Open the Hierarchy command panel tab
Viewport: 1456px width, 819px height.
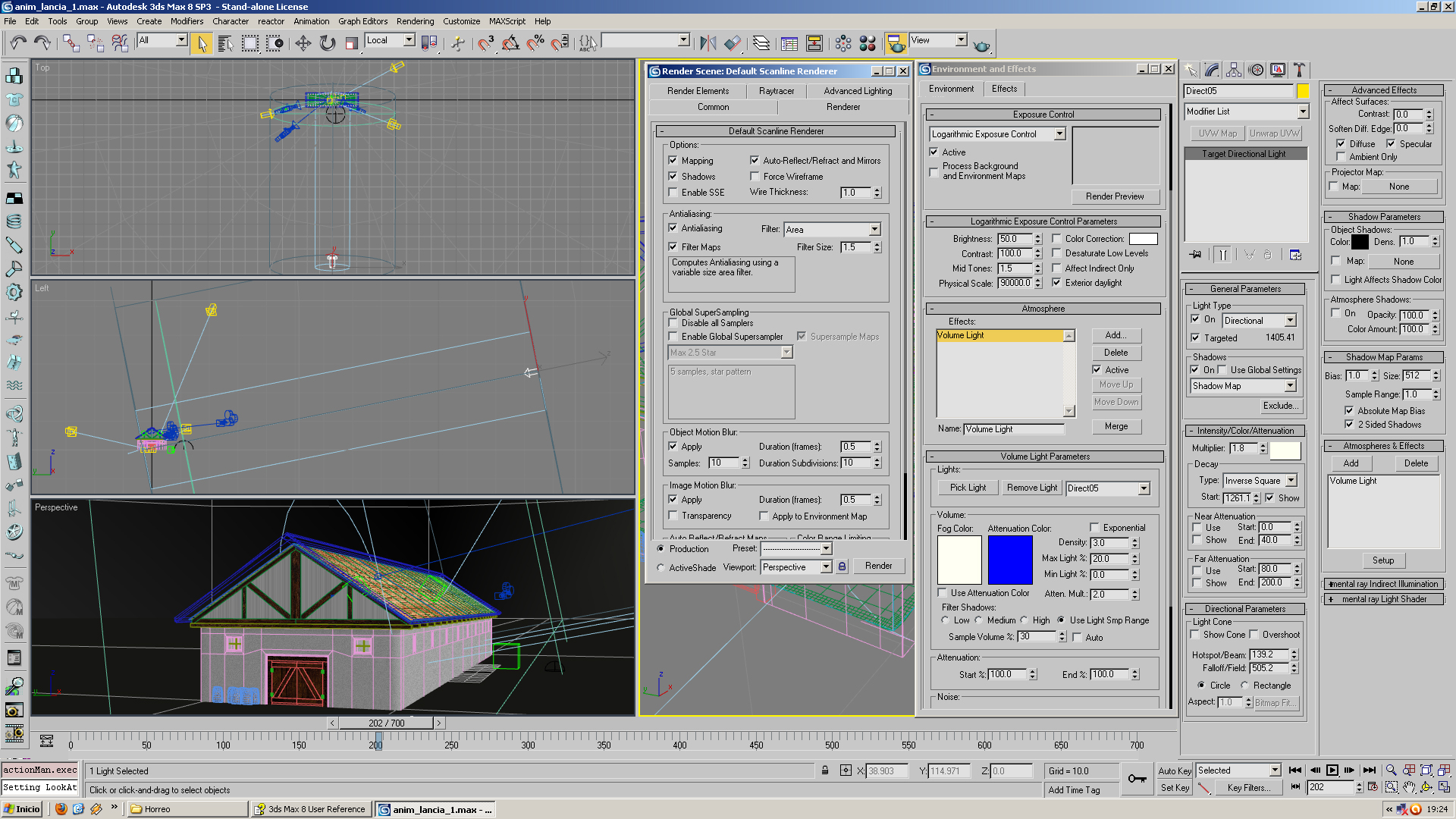1234,70
